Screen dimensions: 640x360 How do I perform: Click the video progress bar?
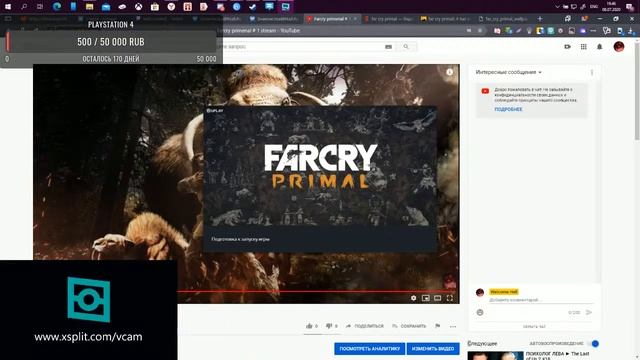coord(318,291)
